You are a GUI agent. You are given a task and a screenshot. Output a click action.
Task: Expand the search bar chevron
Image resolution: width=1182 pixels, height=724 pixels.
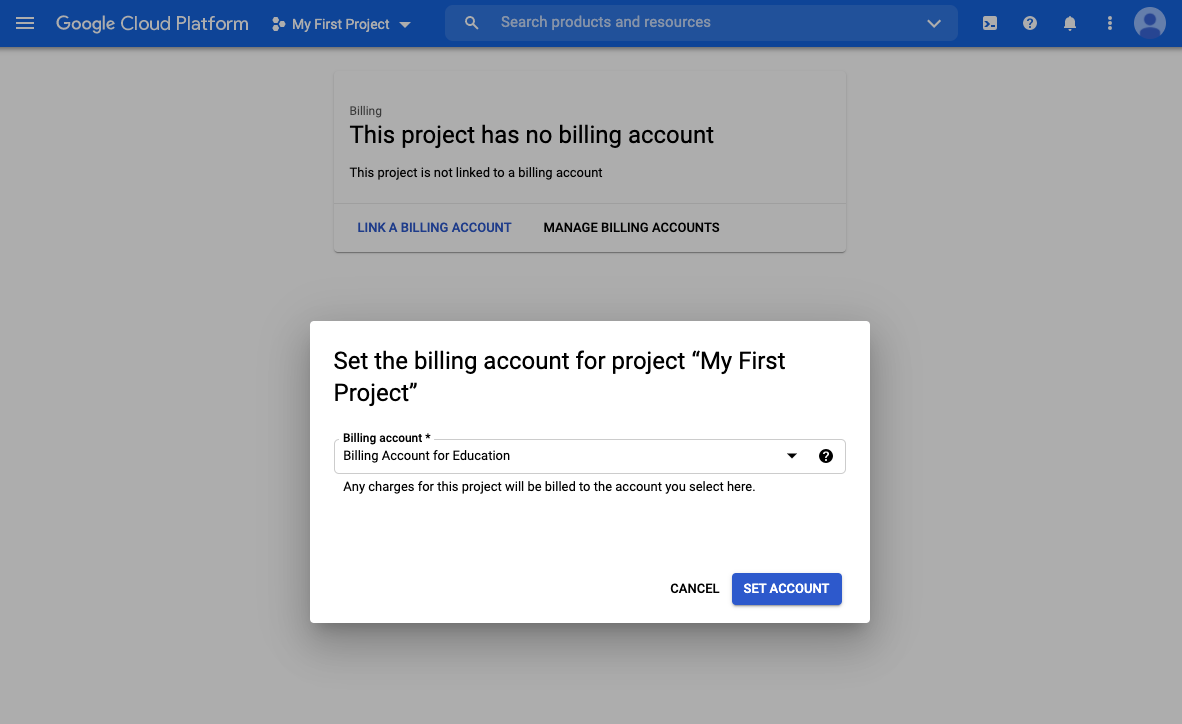click(x=934, y=23)
